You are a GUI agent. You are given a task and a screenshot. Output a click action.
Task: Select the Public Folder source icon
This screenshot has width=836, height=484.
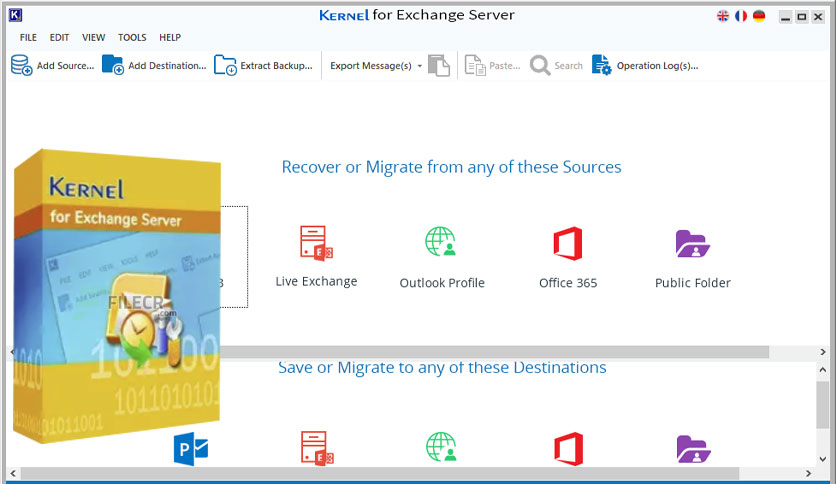[693, 244]
